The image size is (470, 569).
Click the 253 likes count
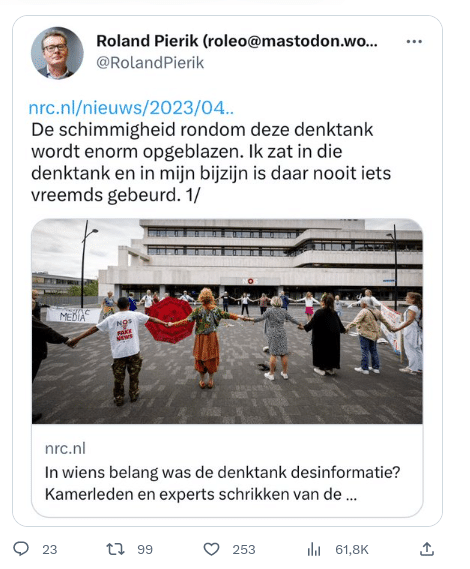pyautogui.click(x=244, y=549)
